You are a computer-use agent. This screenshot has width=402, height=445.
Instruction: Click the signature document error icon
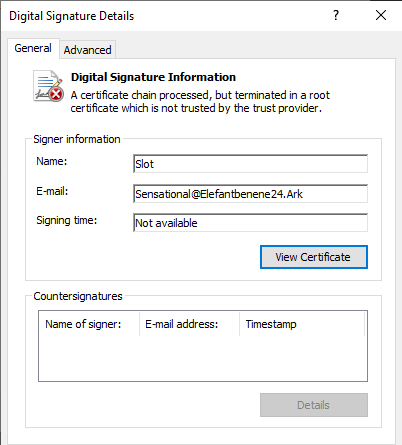(x=48, y=86)
